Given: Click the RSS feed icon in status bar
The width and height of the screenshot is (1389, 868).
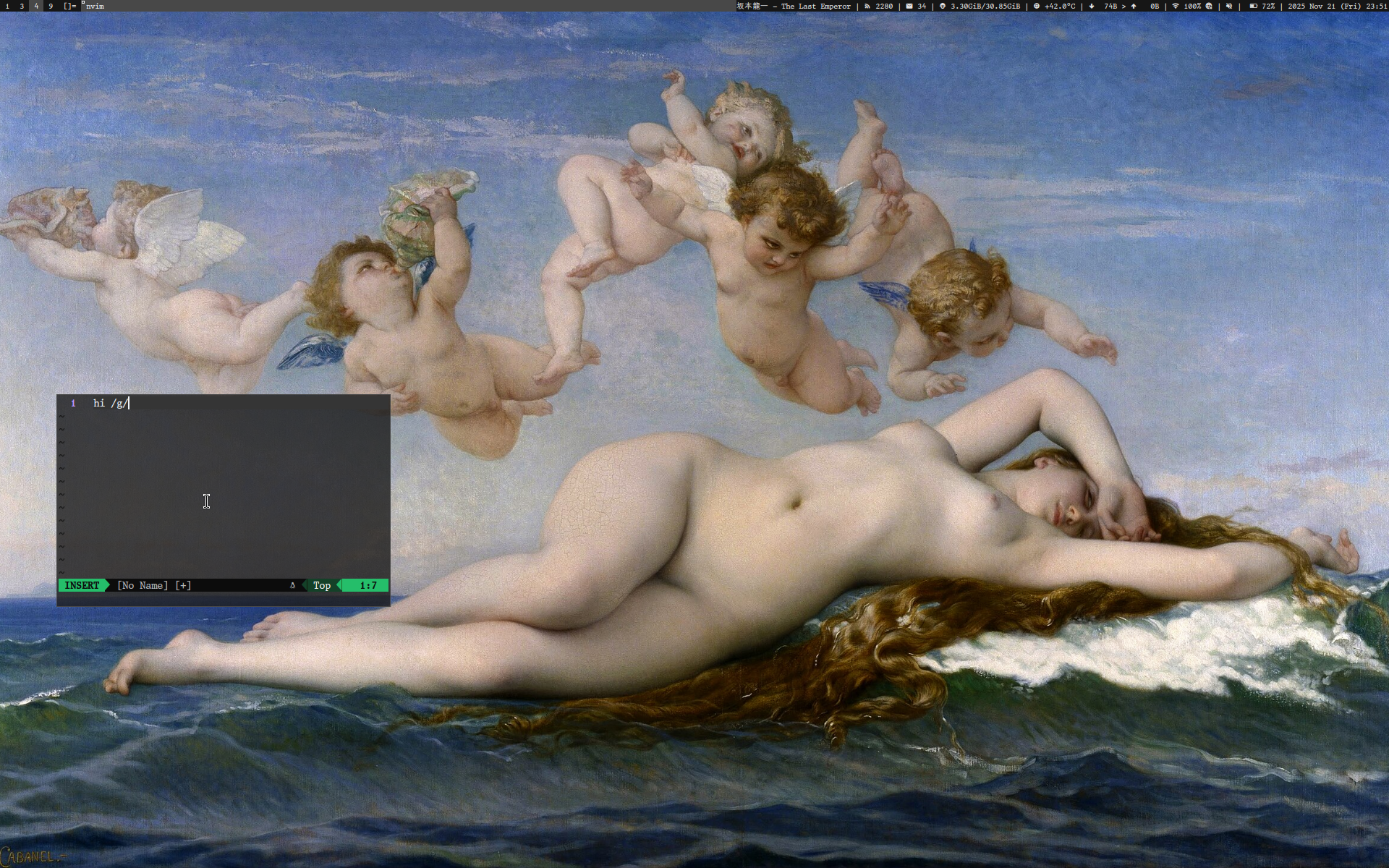Looking at the screenshot, I should tap(867, 6).
